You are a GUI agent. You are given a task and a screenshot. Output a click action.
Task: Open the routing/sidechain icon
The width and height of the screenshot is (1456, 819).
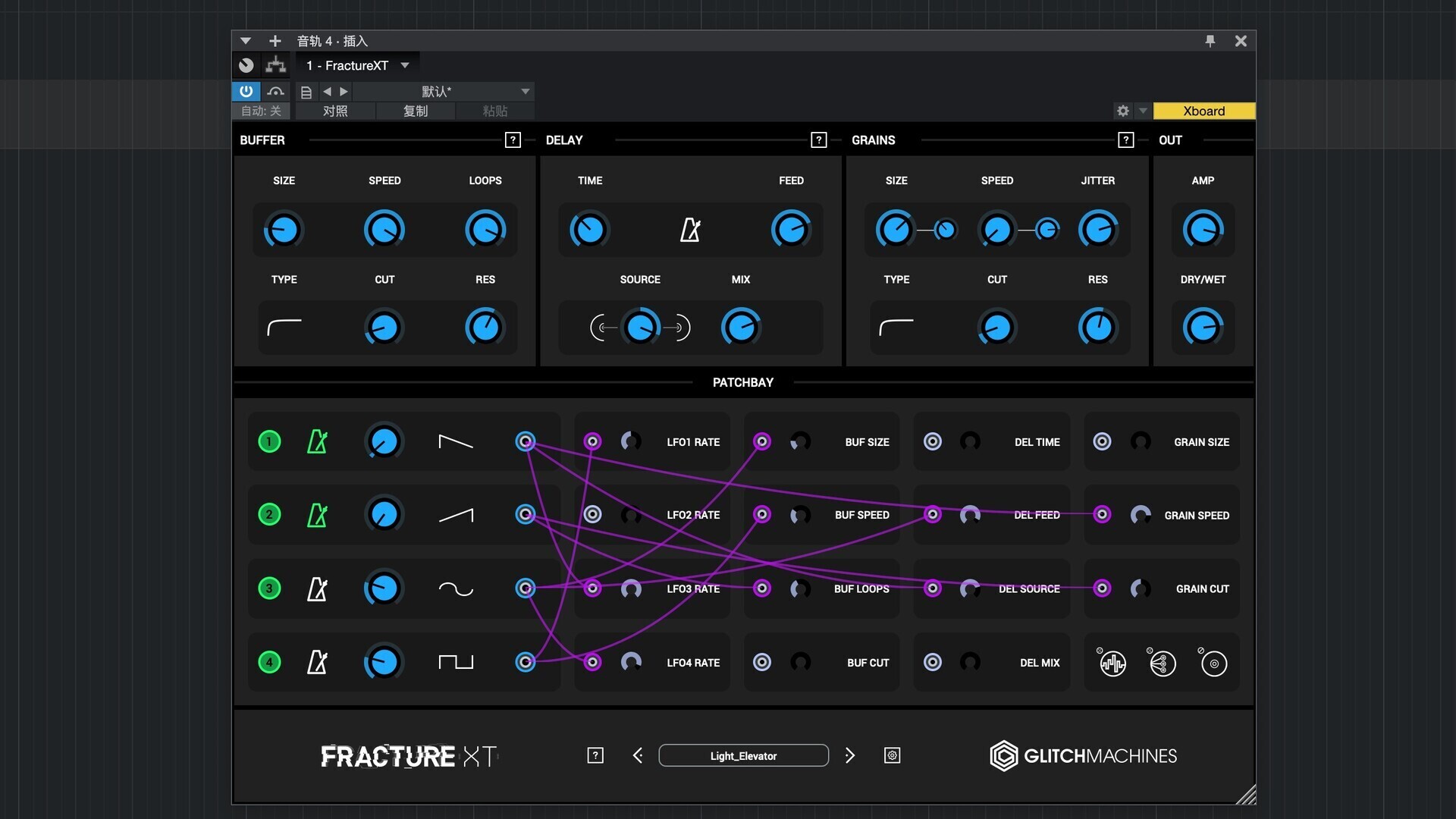[275, 65]
